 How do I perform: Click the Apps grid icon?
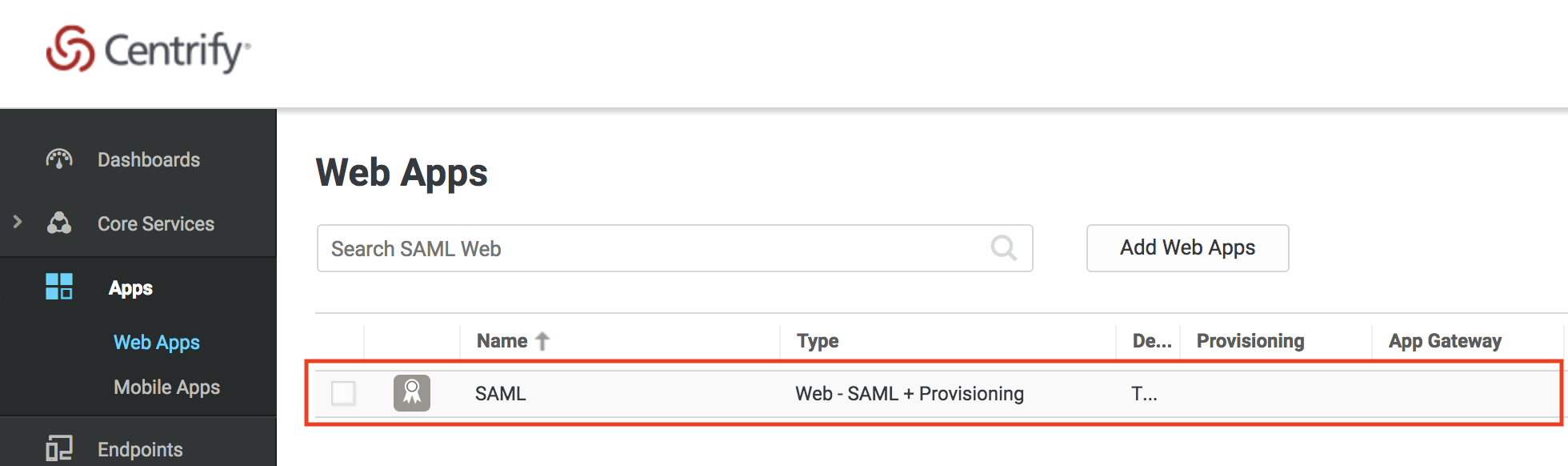59,287
